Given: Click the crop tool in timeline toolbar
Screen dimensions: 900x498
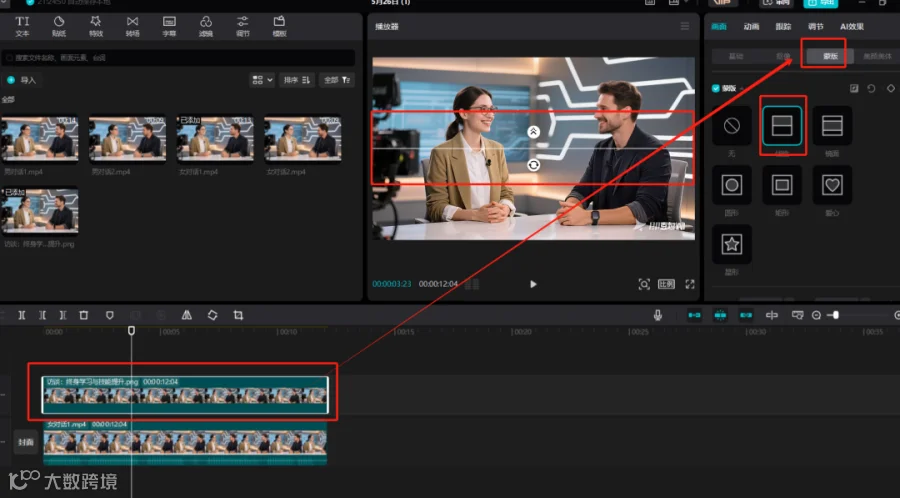Looking at the screenshot, I should click(x=238, y=315).
